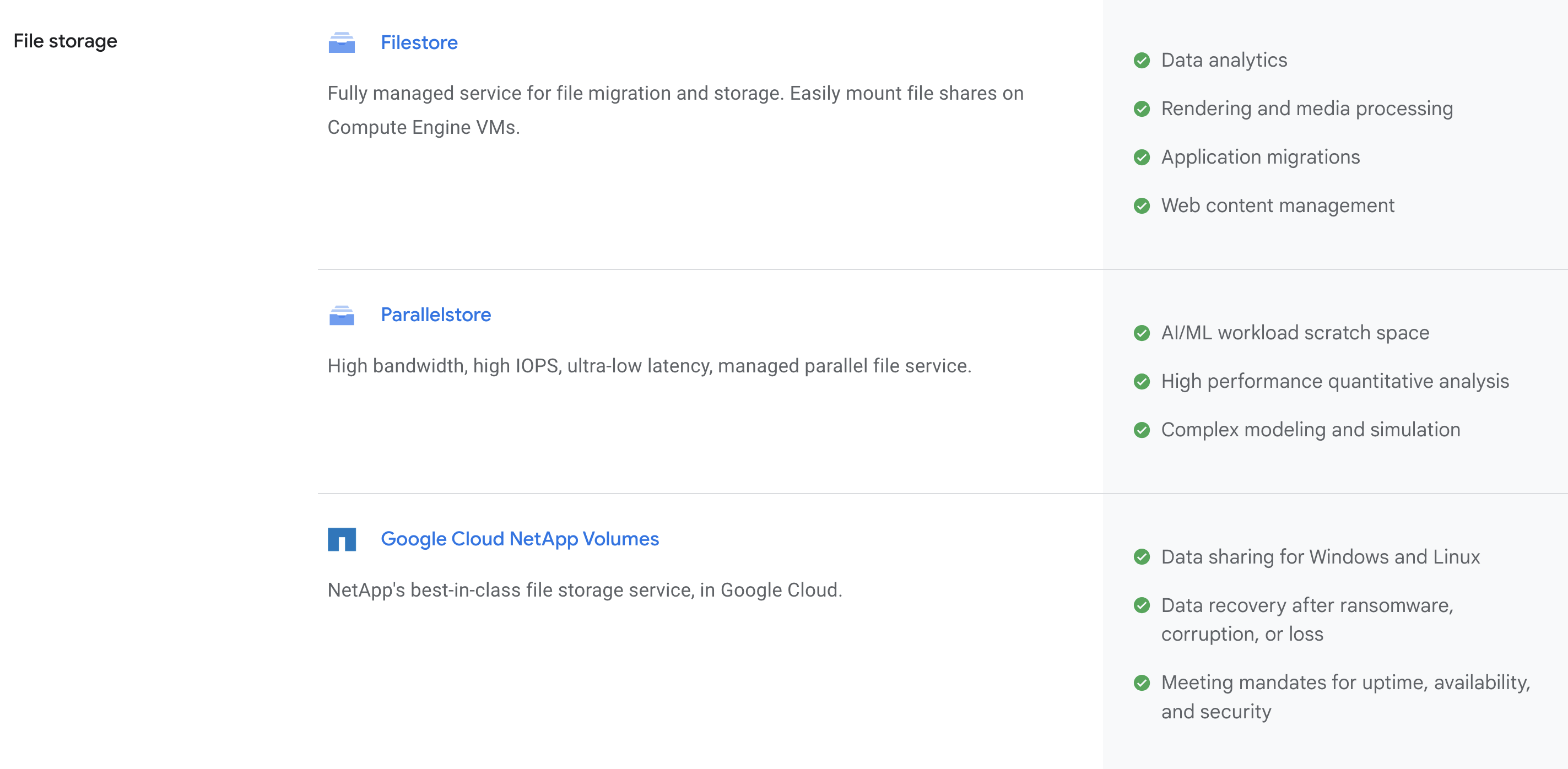
Task: Click the Parallelstore description text
Action: (649, 366)
